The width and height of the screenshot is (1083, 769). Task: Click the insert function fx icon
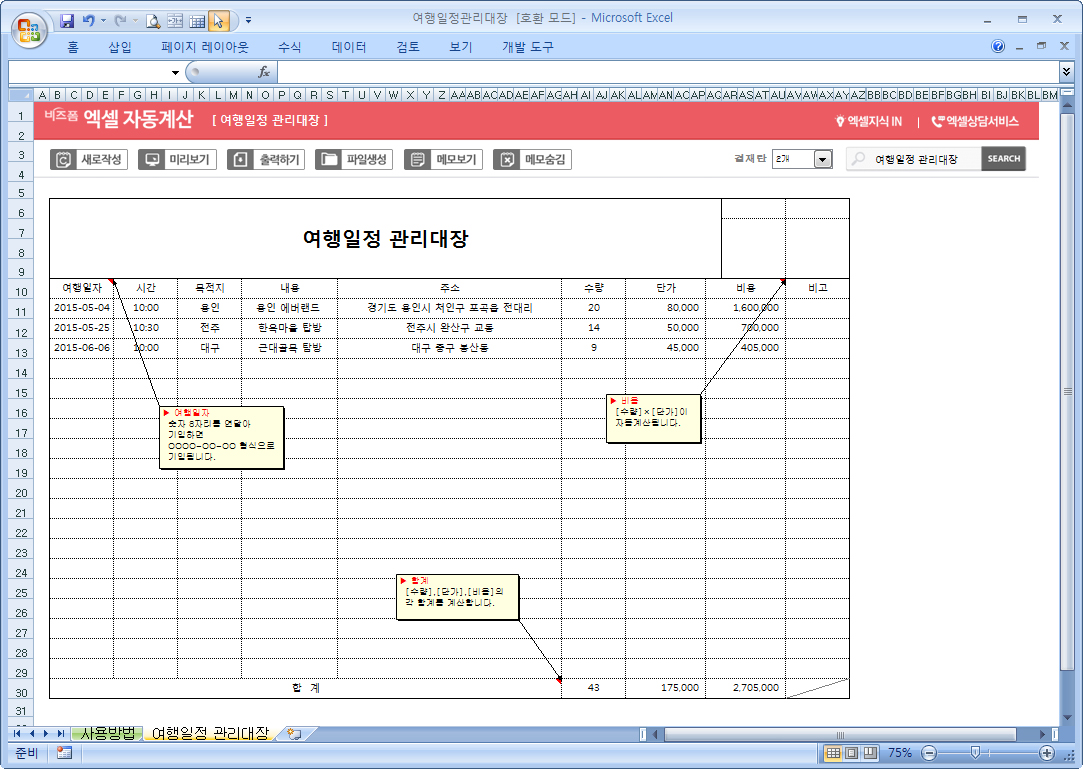click(264, 72)
